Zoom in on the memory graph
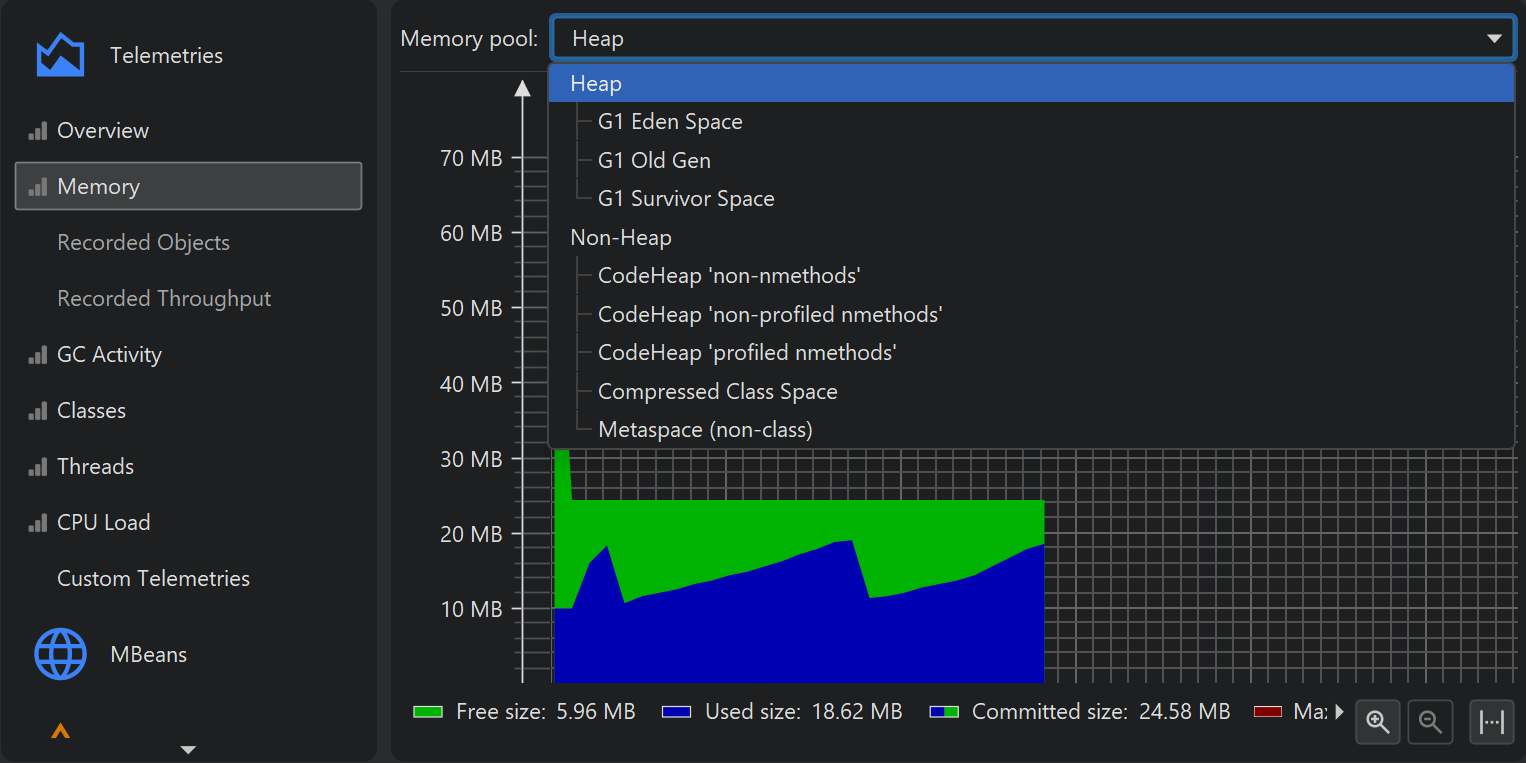The image size is (1526, 763). (x=1378, y=721)
